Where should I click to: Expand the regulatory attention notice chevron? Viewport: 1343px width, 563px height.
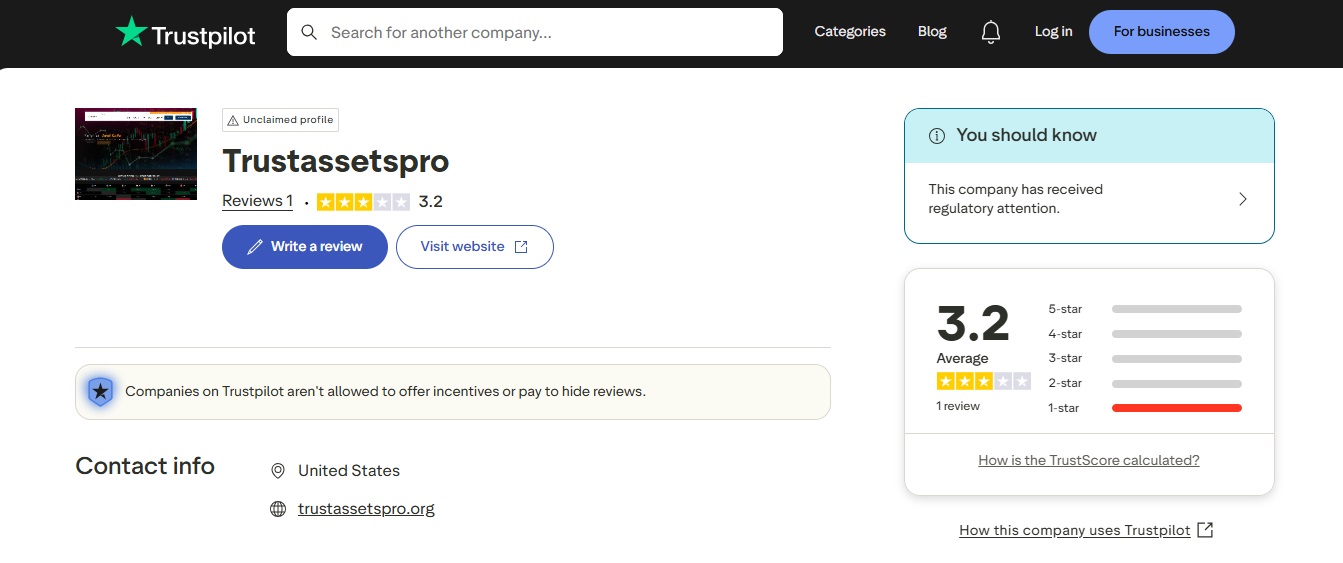[x=1243, y=199]
